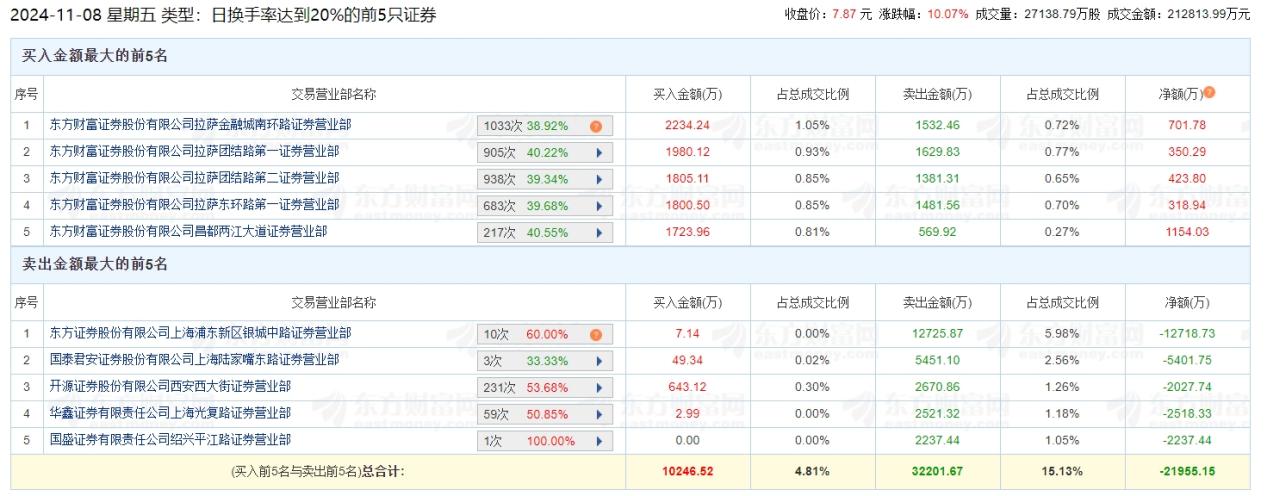Open 东方财富证券拉萨团结路第一证券营业部 link

(194, 152)
